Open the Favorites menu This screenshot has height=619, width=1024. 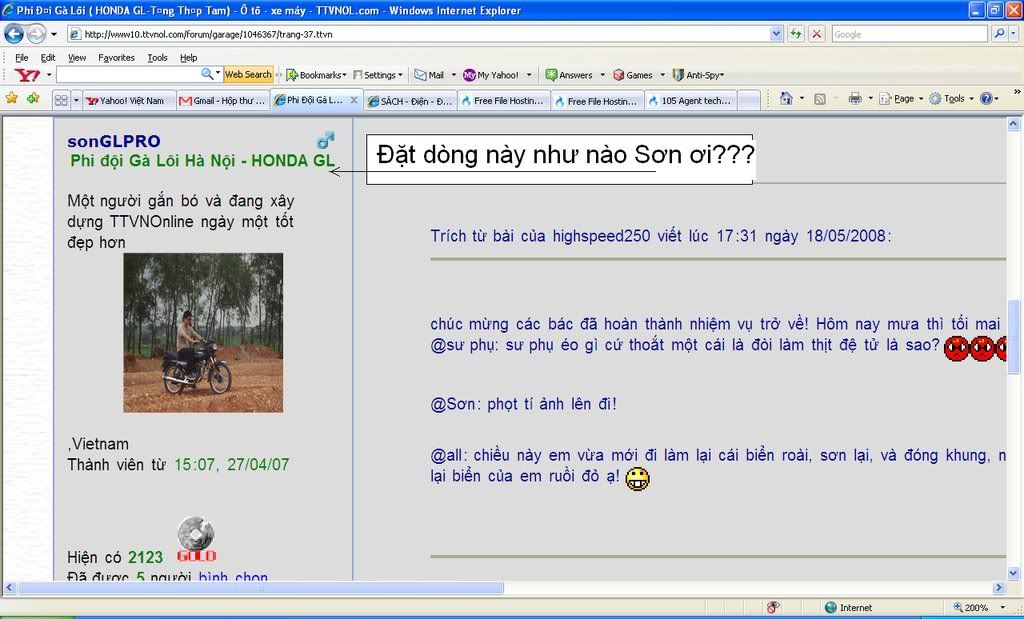116,57
